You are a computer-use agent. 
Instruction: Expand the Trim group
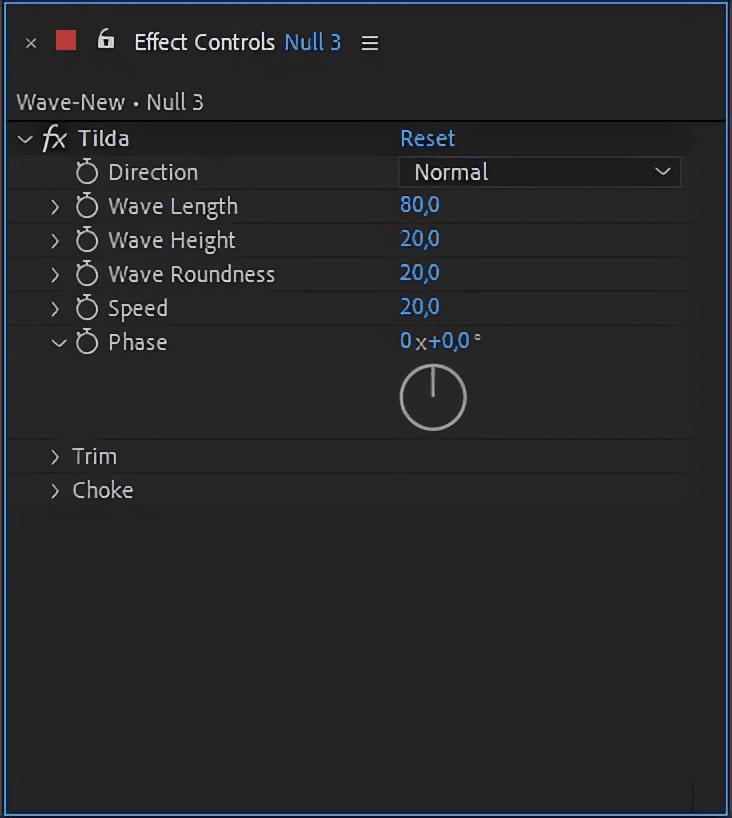point(56,457)
